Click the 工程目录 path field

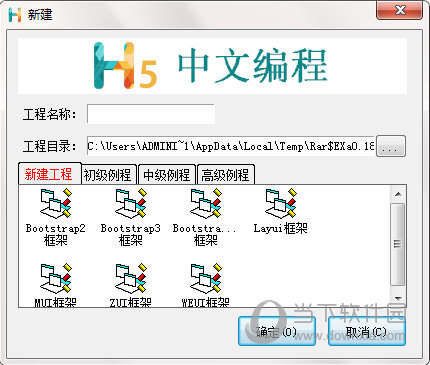(x=231, y=146)
